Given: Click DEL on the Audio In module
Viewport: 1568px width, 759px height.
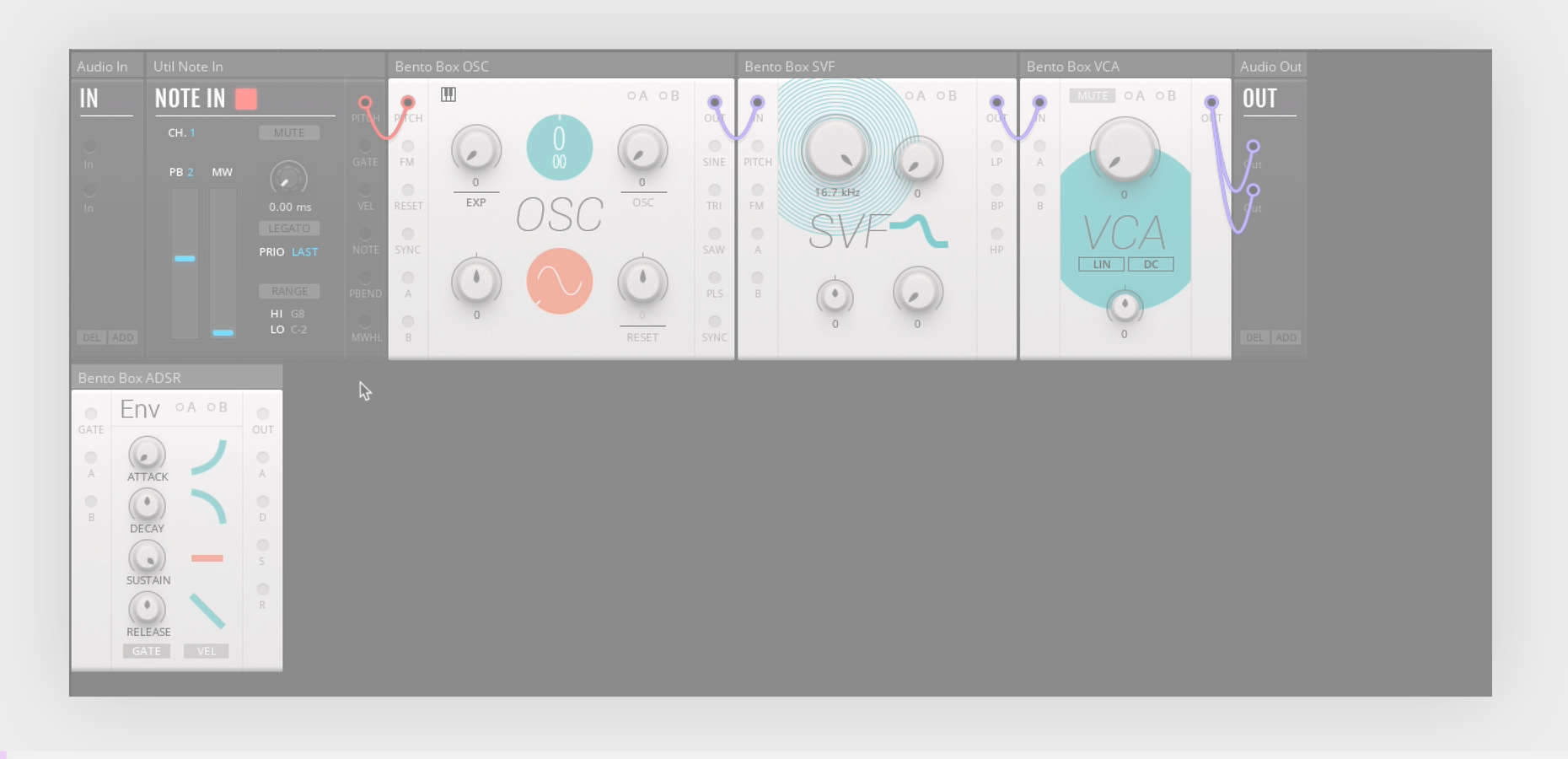Looking at the screenshot, I should coord(91,337).
